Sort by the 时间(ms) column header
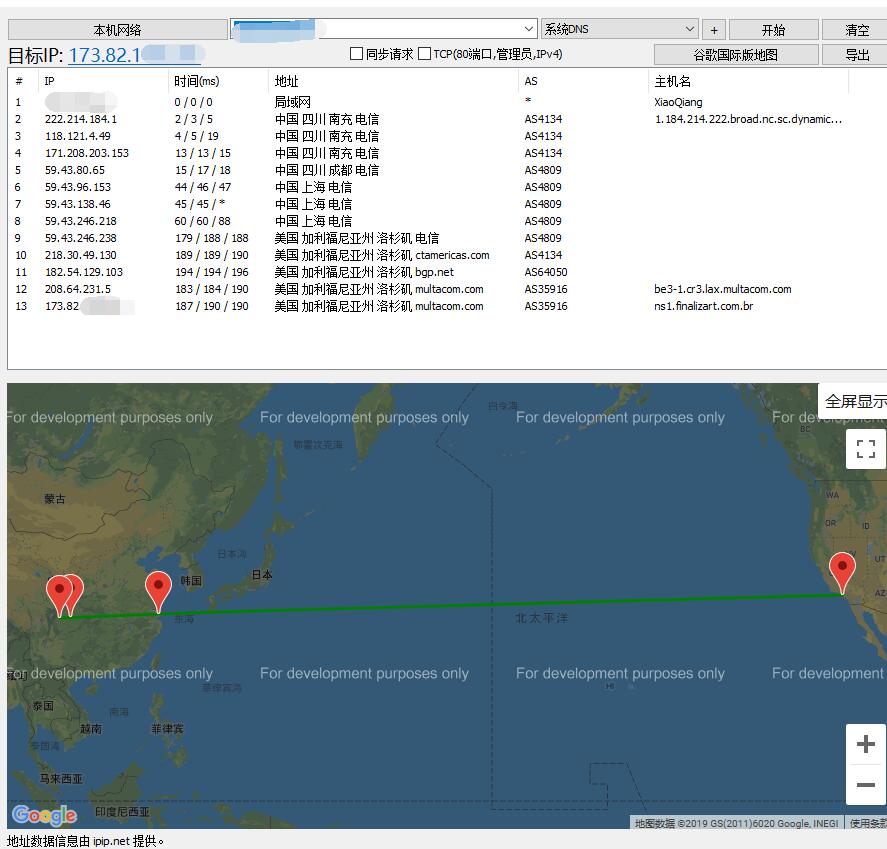This screenshot has width=887, height=849. tap(196, 81)
